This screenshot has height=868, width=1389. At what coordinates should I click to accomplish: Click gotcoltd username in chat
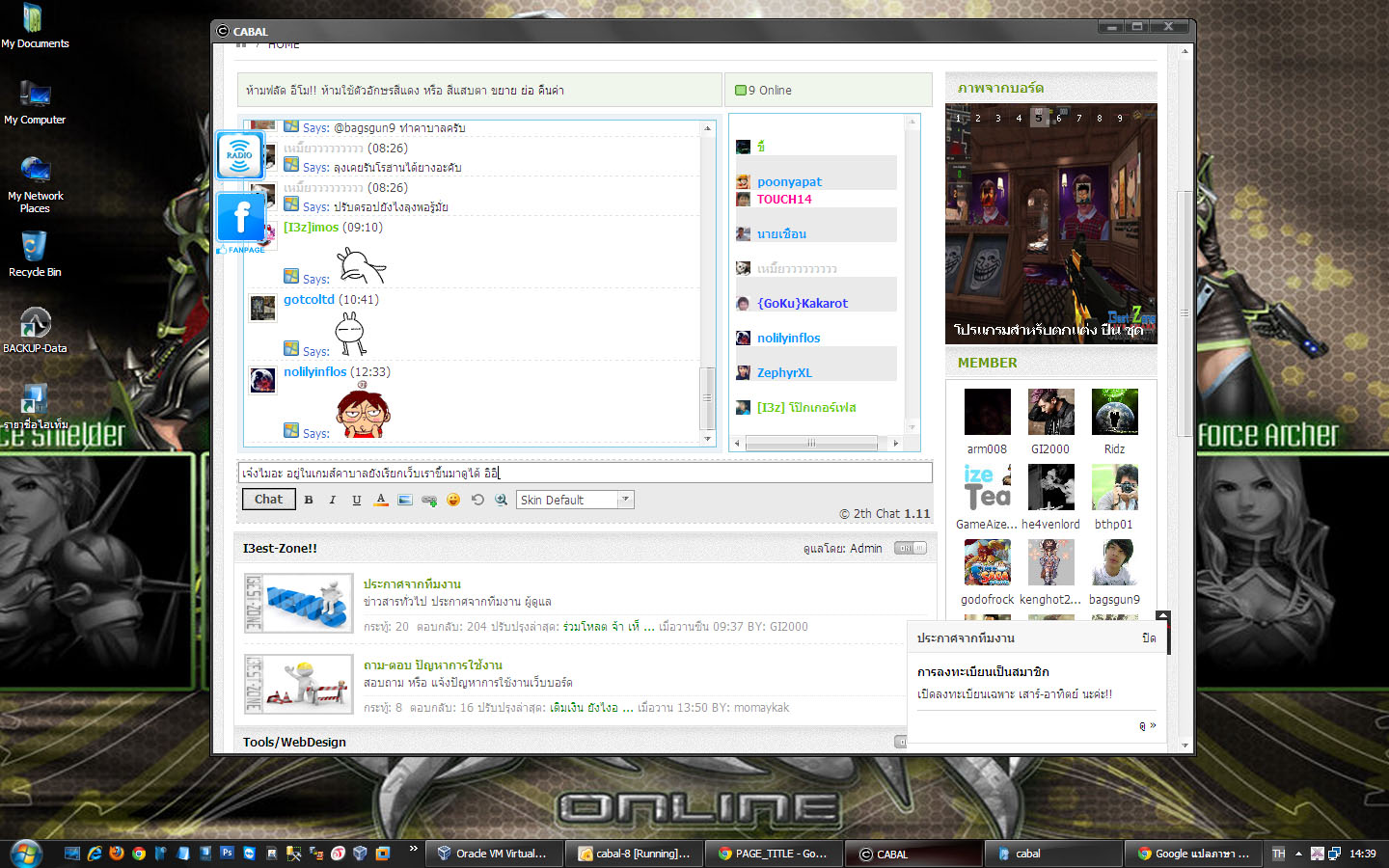click(309, 300)
